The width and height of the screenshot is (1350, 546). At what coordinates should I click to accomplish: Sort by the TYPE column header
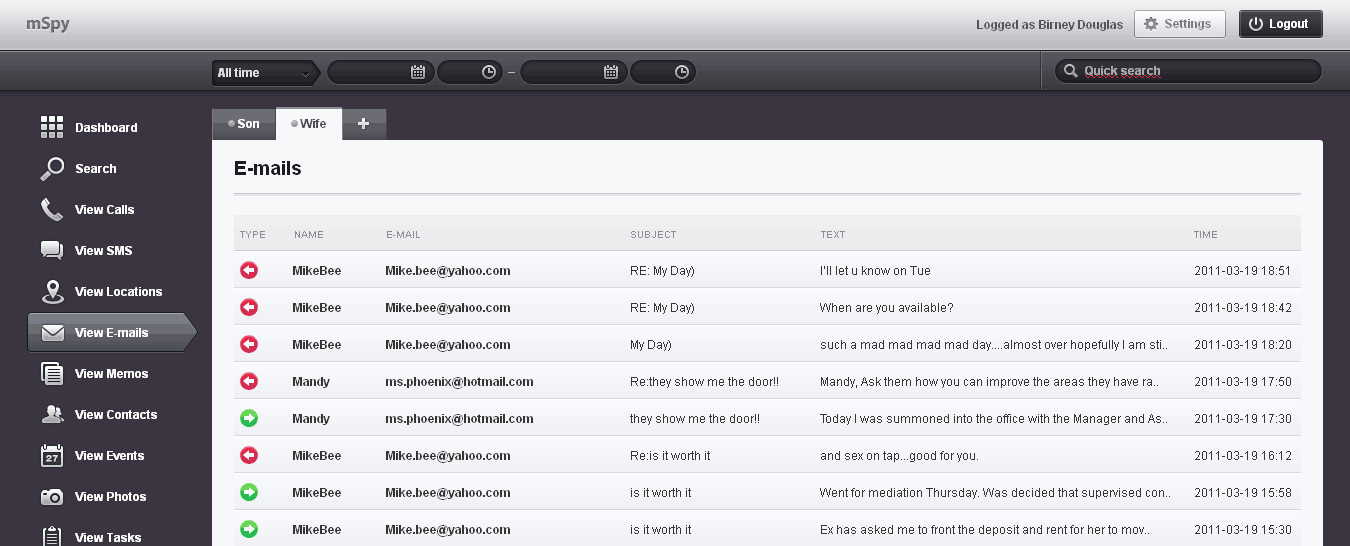(253, 235)
